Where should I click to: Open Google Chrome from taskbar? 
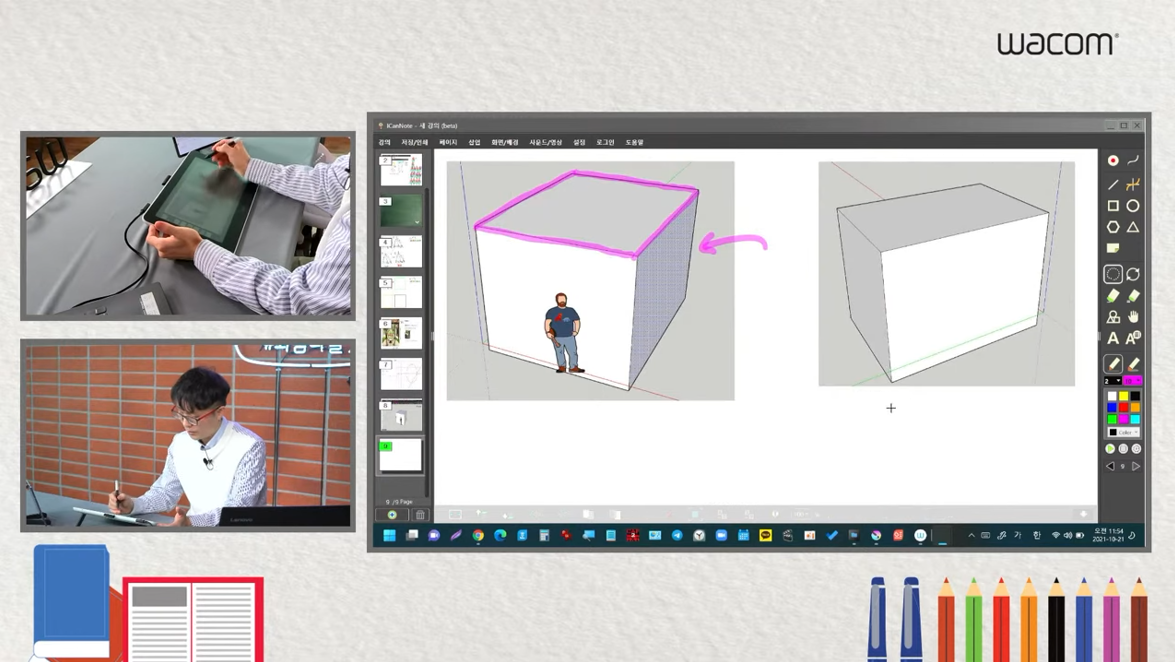[x=478, y=535]
